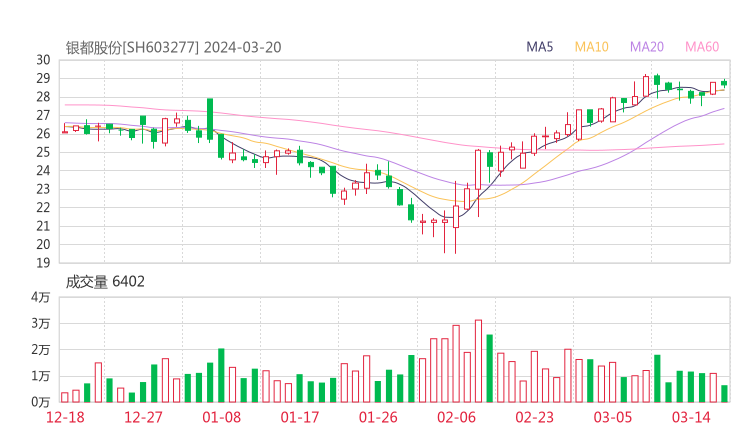740x440 pixels.
Task: Click the 4万 volume axis label
Action: pos(40,298)
